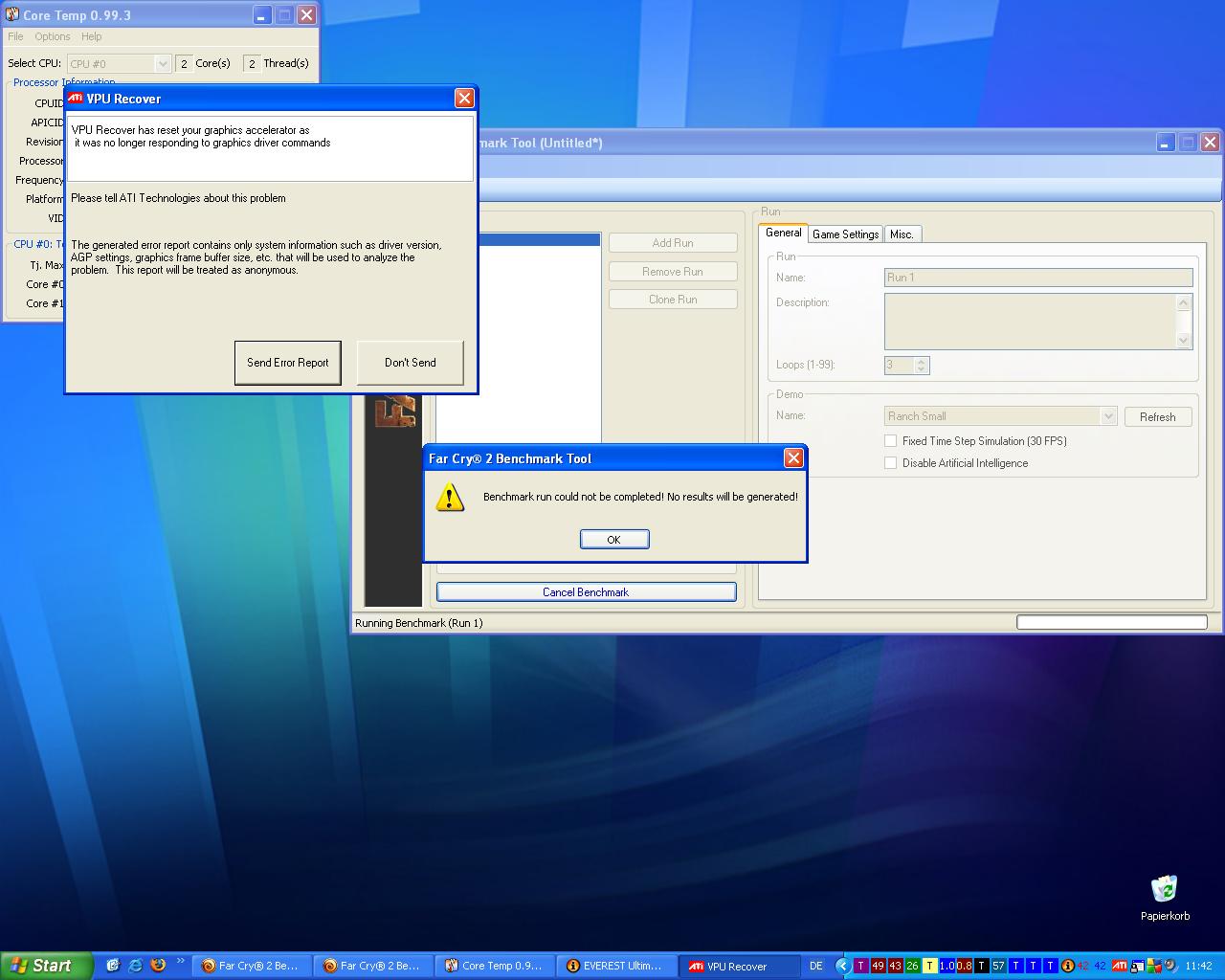This screenshot has width=1225, height=980.
Task: Click the blue 42 Core Temp tray icon
Action: point(1100,966)
